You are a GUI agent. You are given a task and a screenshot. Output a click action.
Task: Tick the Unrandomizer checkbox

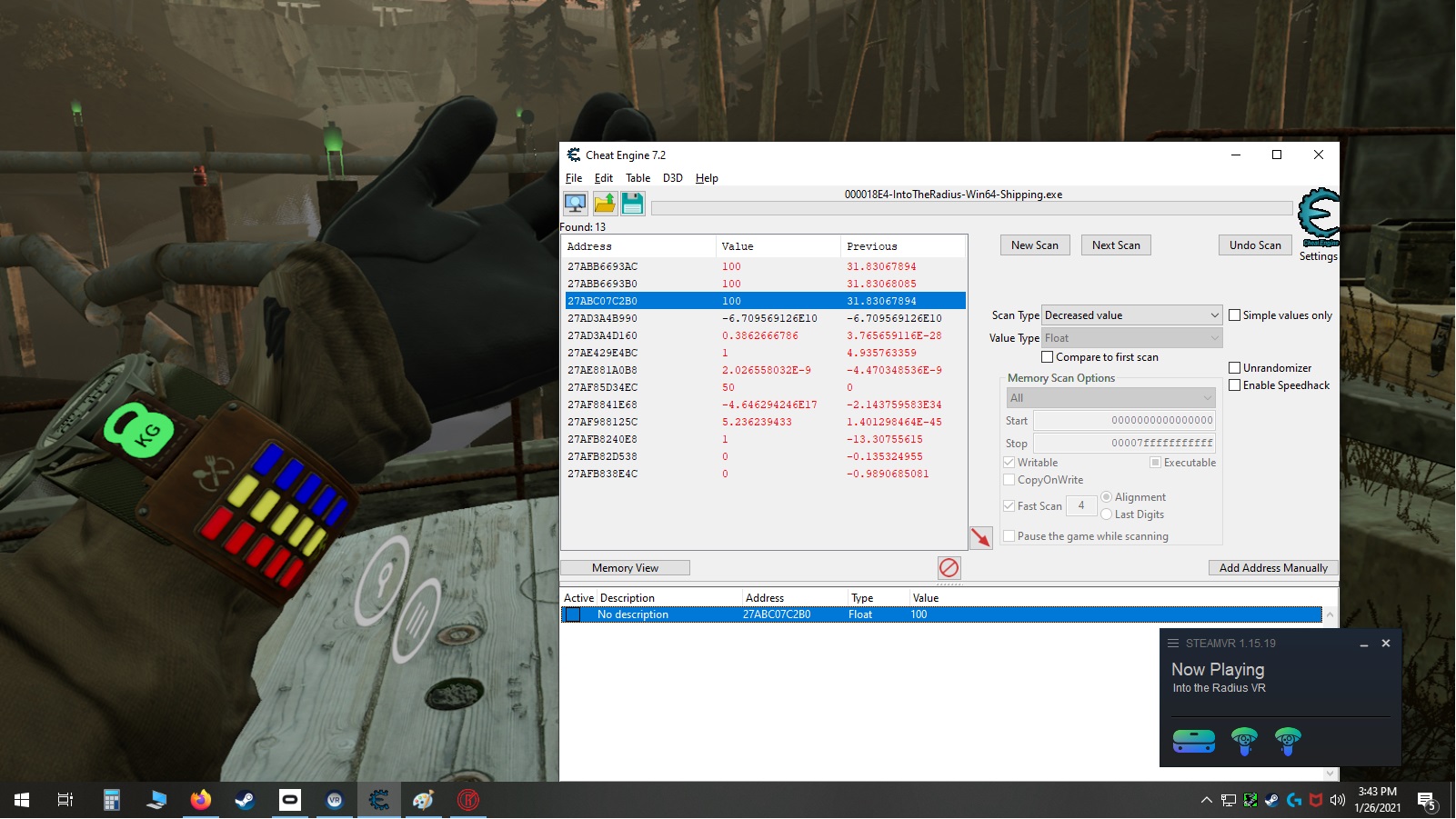1234,368
